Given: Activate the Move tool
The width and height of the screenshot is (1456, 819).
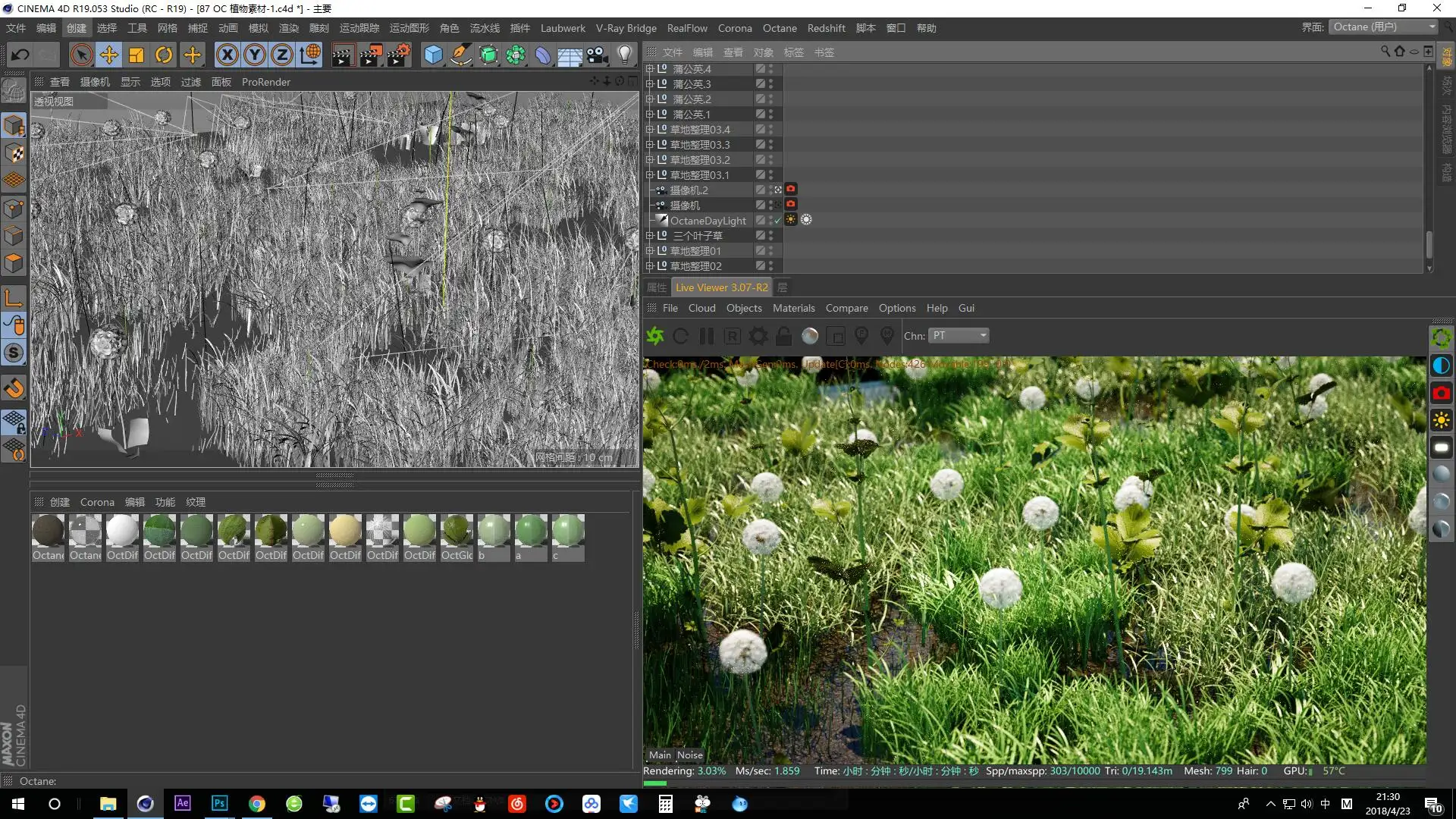Looking at the screenshot, I should pos(109,55).
